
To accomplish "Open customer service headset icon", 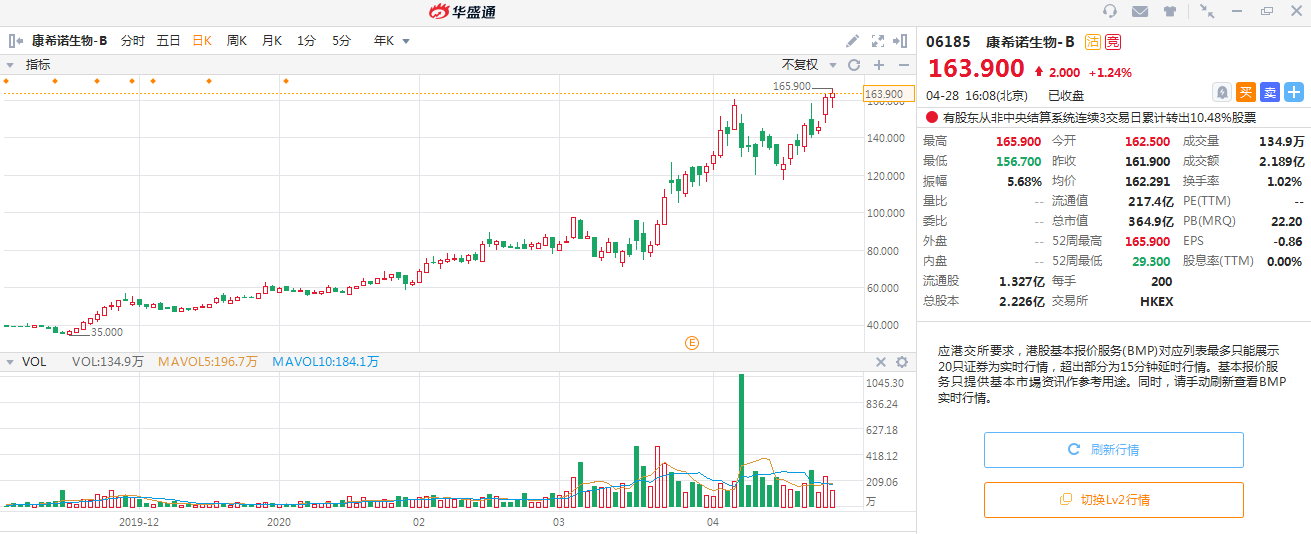I will (1110, 11).
